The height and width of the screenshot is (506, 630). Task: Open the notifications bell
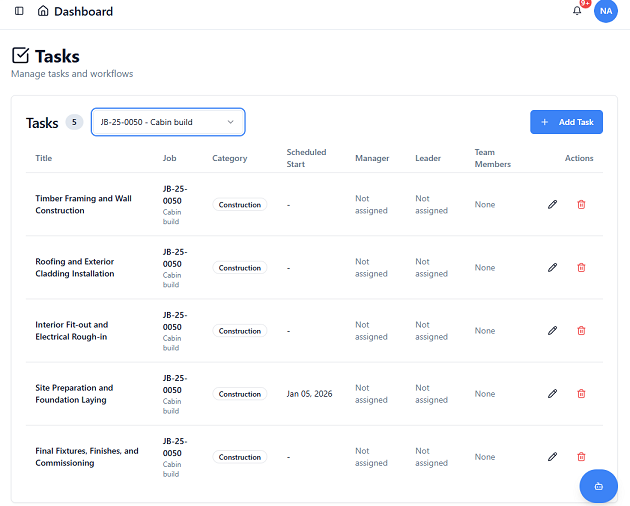577,11
